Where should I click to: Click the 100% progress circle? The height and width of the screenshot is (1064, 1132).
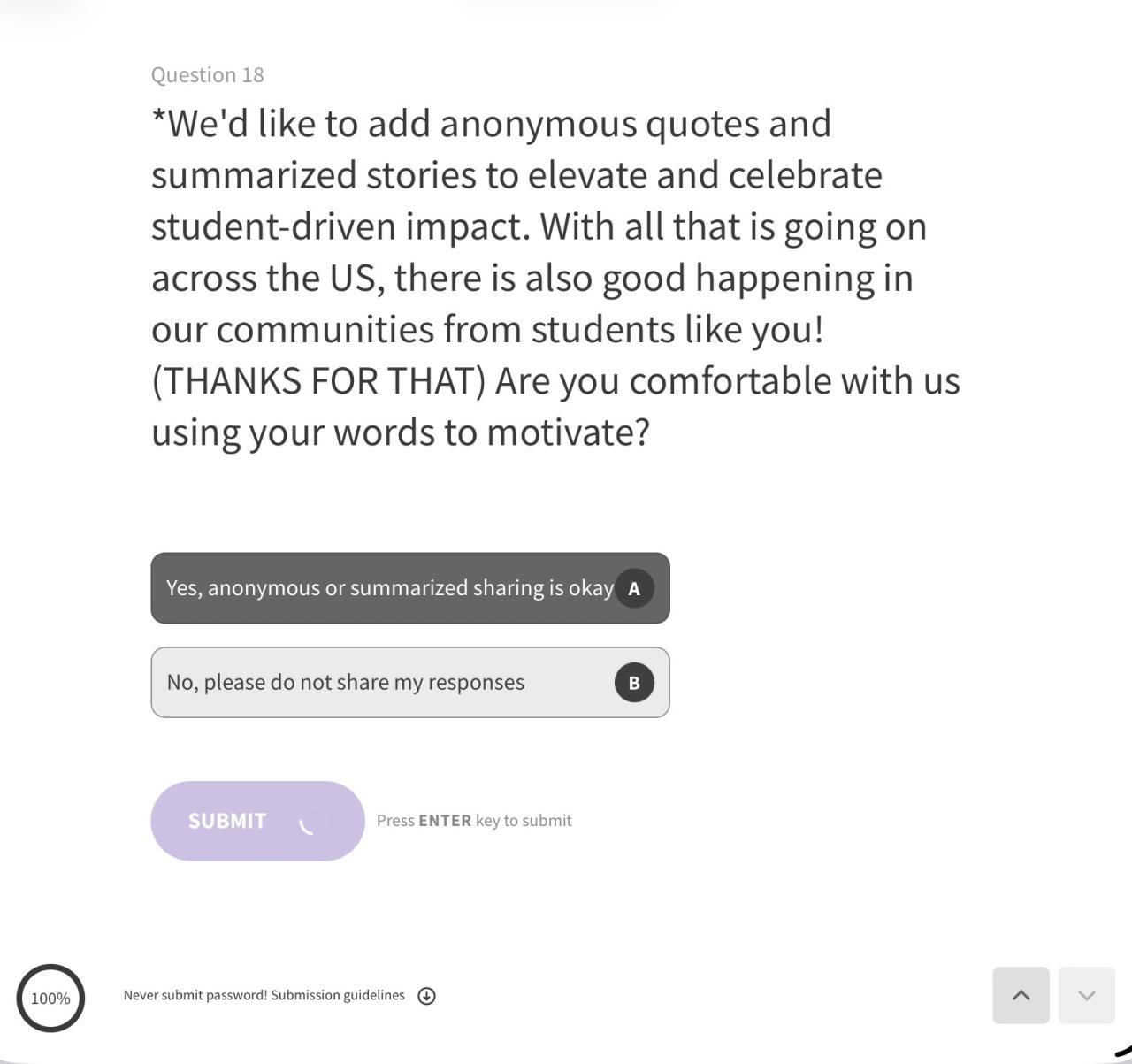point(50,998)
